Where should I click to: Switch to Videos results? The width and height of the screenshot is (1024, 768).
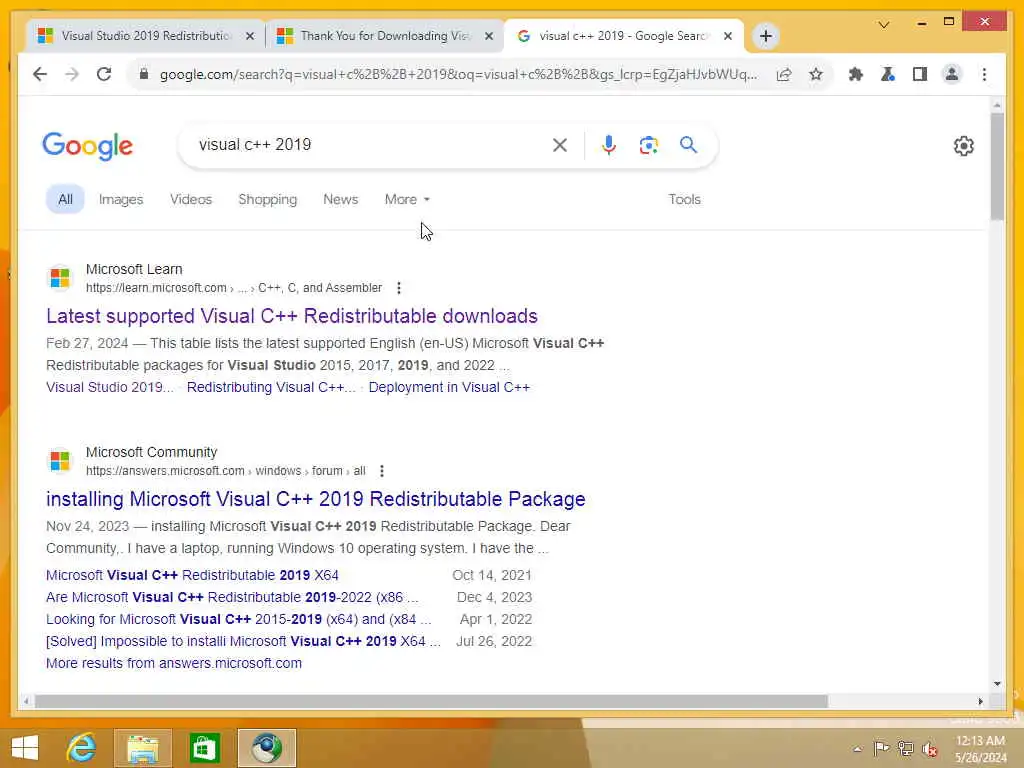(x=191, y=199)
